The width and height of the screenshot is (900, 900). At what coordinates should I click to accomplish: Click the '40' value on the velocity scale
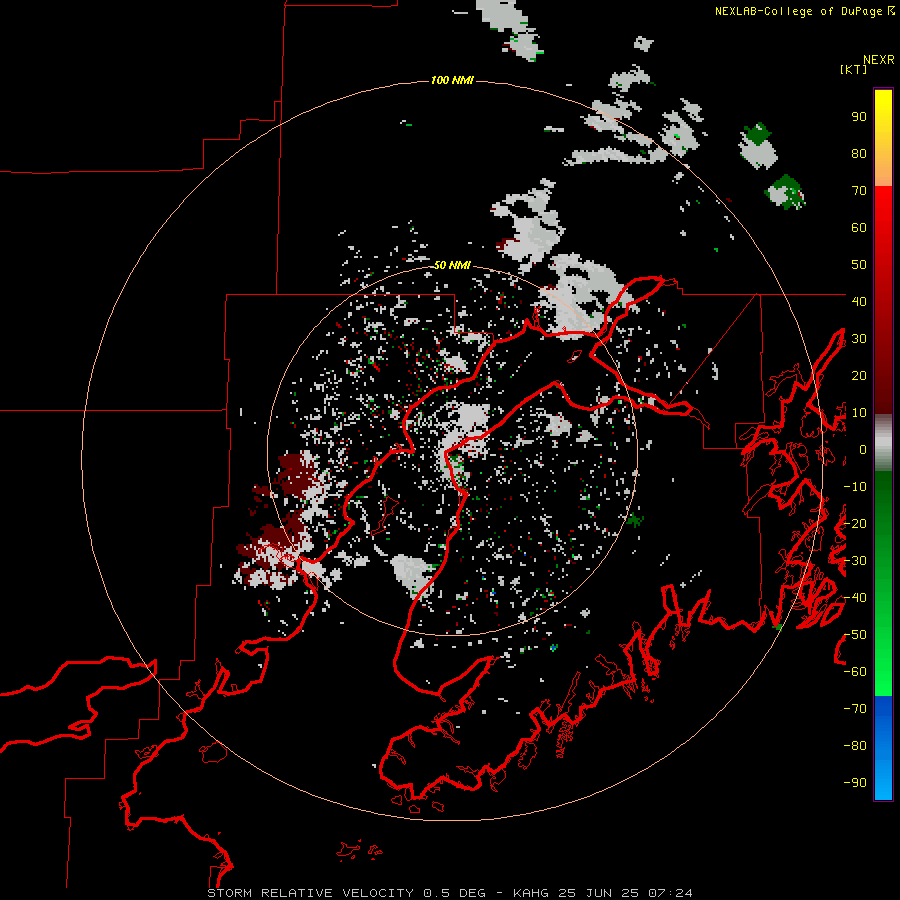click(x=859, y=301)
